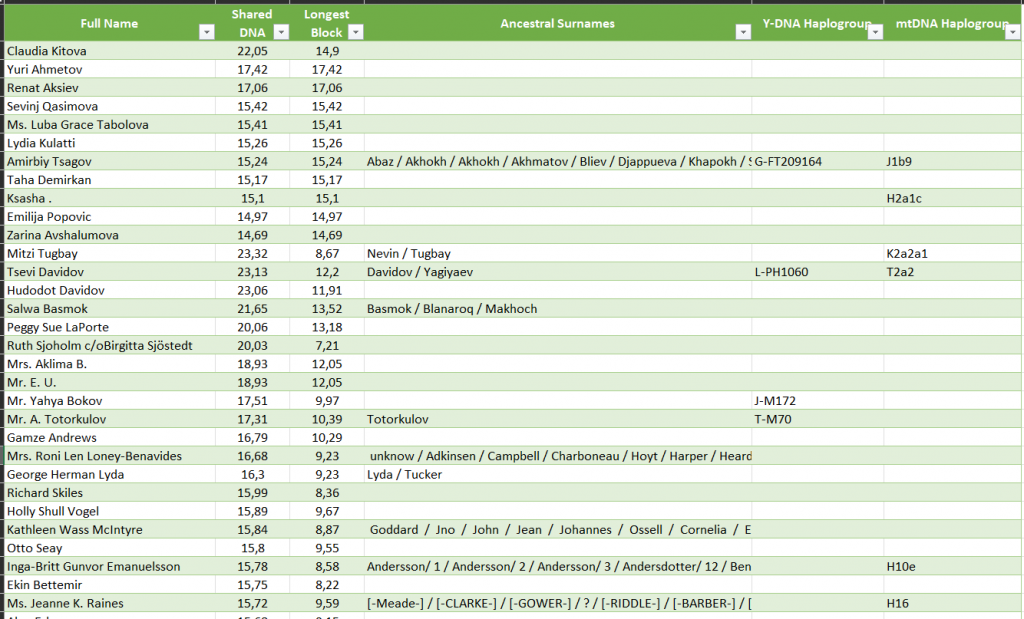This screenshot has width=1024, height=619.
Task: Open the mtDNA Haplogroup filter dropdown
Action: click(x=1014, y=32)
